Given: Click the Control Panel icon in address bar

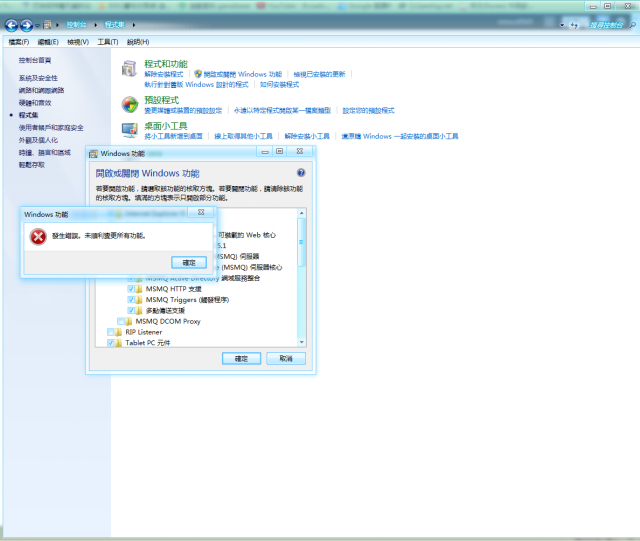Looking at the screenshot, I should coord(47,25).
